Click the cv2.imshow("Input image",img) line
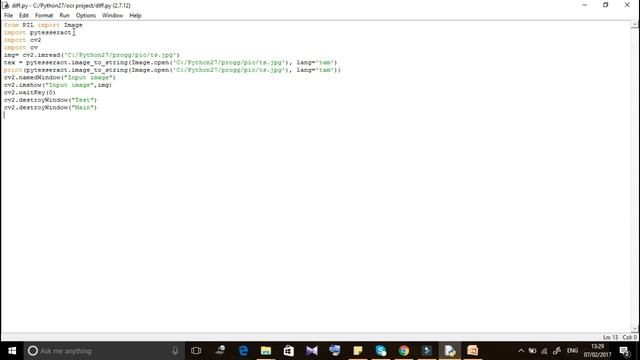This screenshot has width=640, height=360. click(58, 85)
